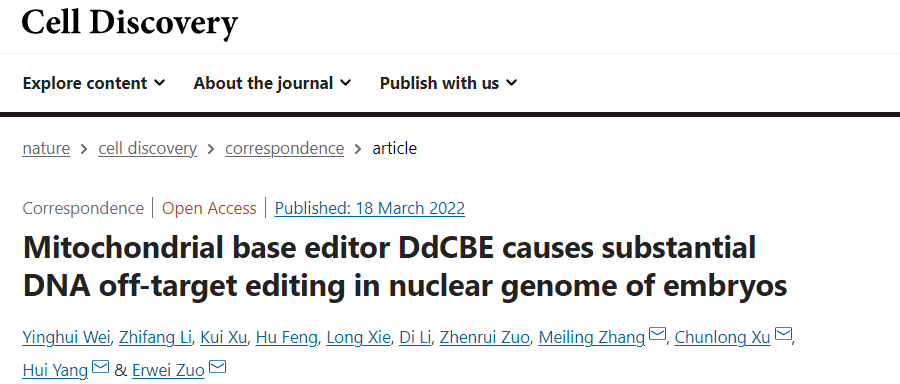
Task: Click envelope icon next to Meiling Zhang
Action: coord(657,334)
